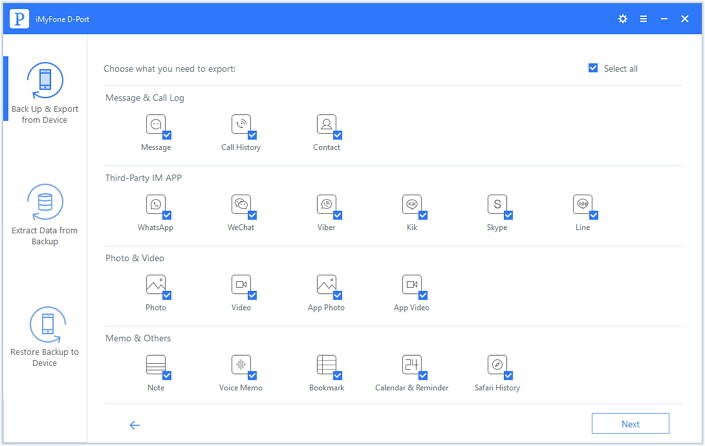Click the Contact icon
Image resolution: width=705 pixels, height=446 pixels.
326,124
